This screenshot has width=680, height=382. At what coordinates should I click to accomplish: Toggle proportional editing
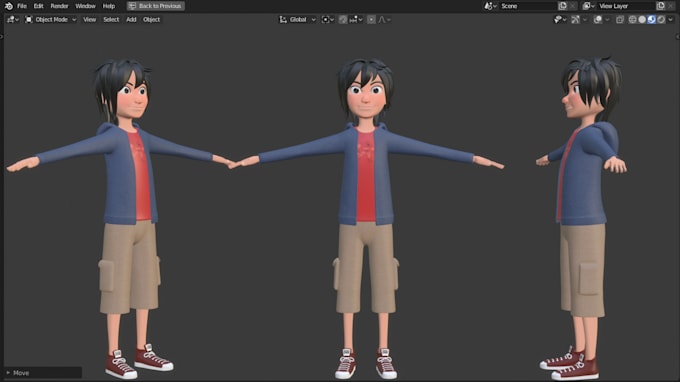click(371, 20)
